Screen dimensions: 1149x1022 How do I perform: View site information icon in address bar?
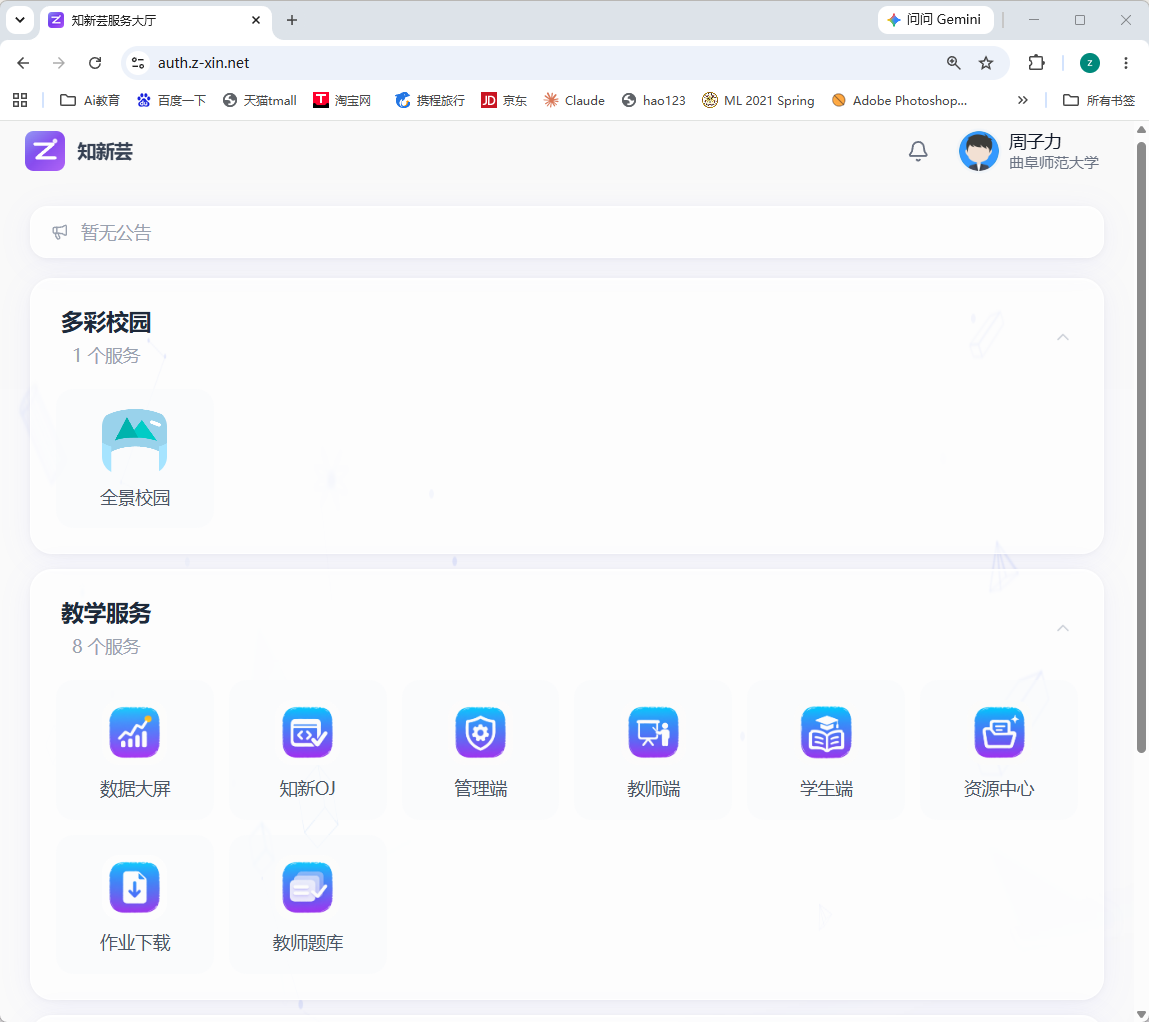[138, 63]
